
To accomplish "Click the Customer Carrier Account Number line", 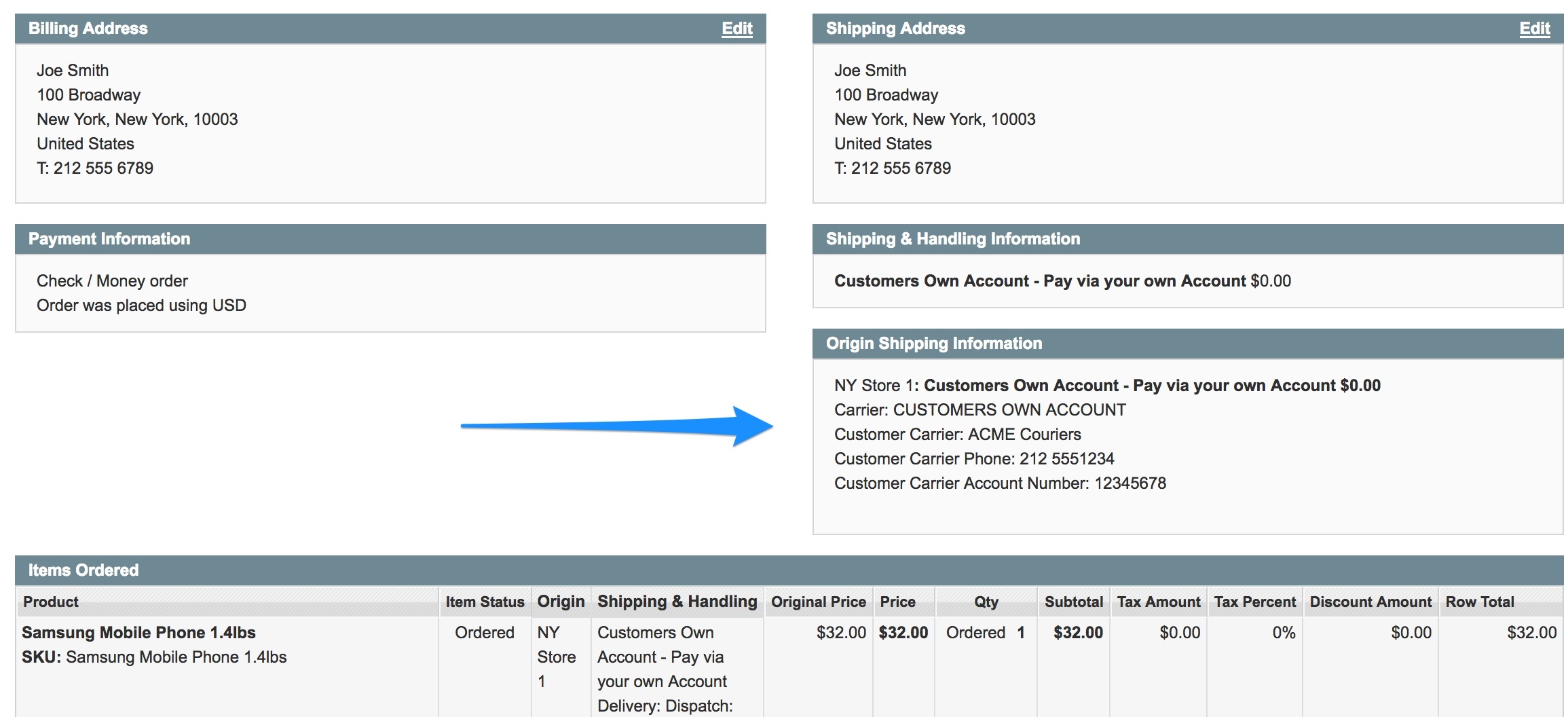I will click(999, 483).
